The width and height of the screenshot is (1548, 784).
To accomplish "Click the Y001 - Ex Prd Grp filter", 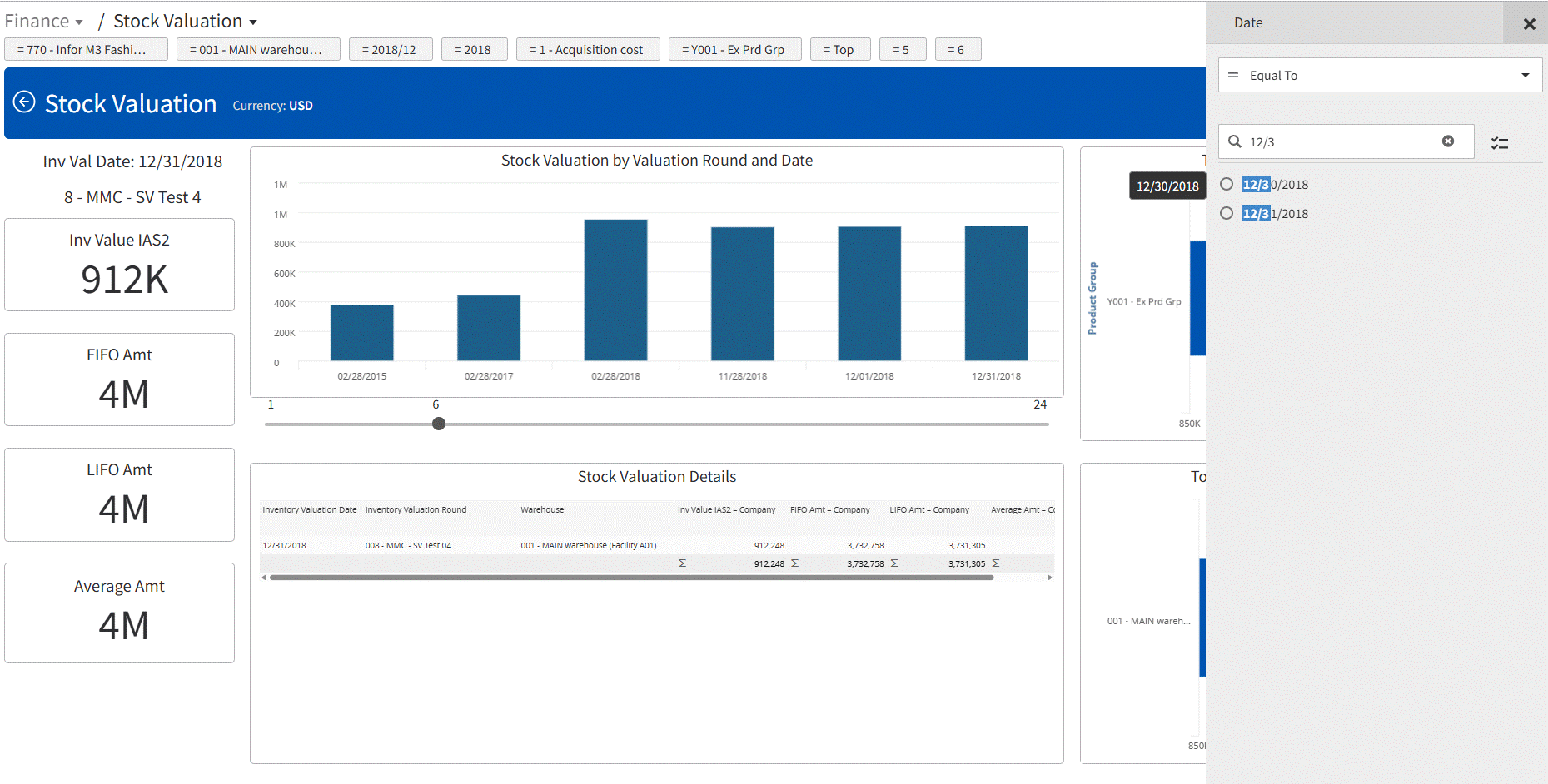I will [734, 50].
